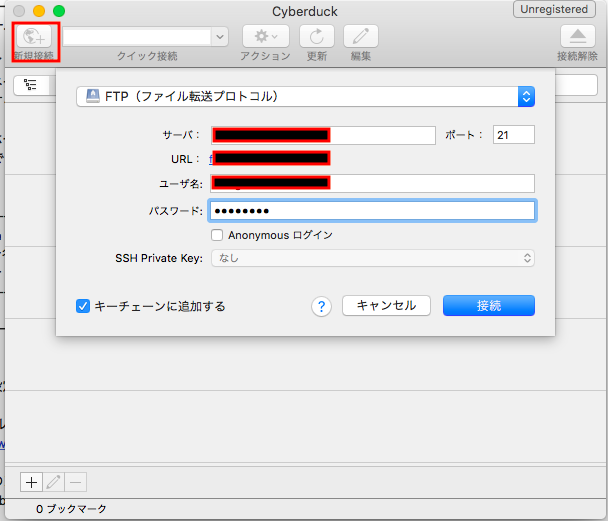Click the Quick Connect text field
This screenshot has width=608, height=521.
pos(137,37)
